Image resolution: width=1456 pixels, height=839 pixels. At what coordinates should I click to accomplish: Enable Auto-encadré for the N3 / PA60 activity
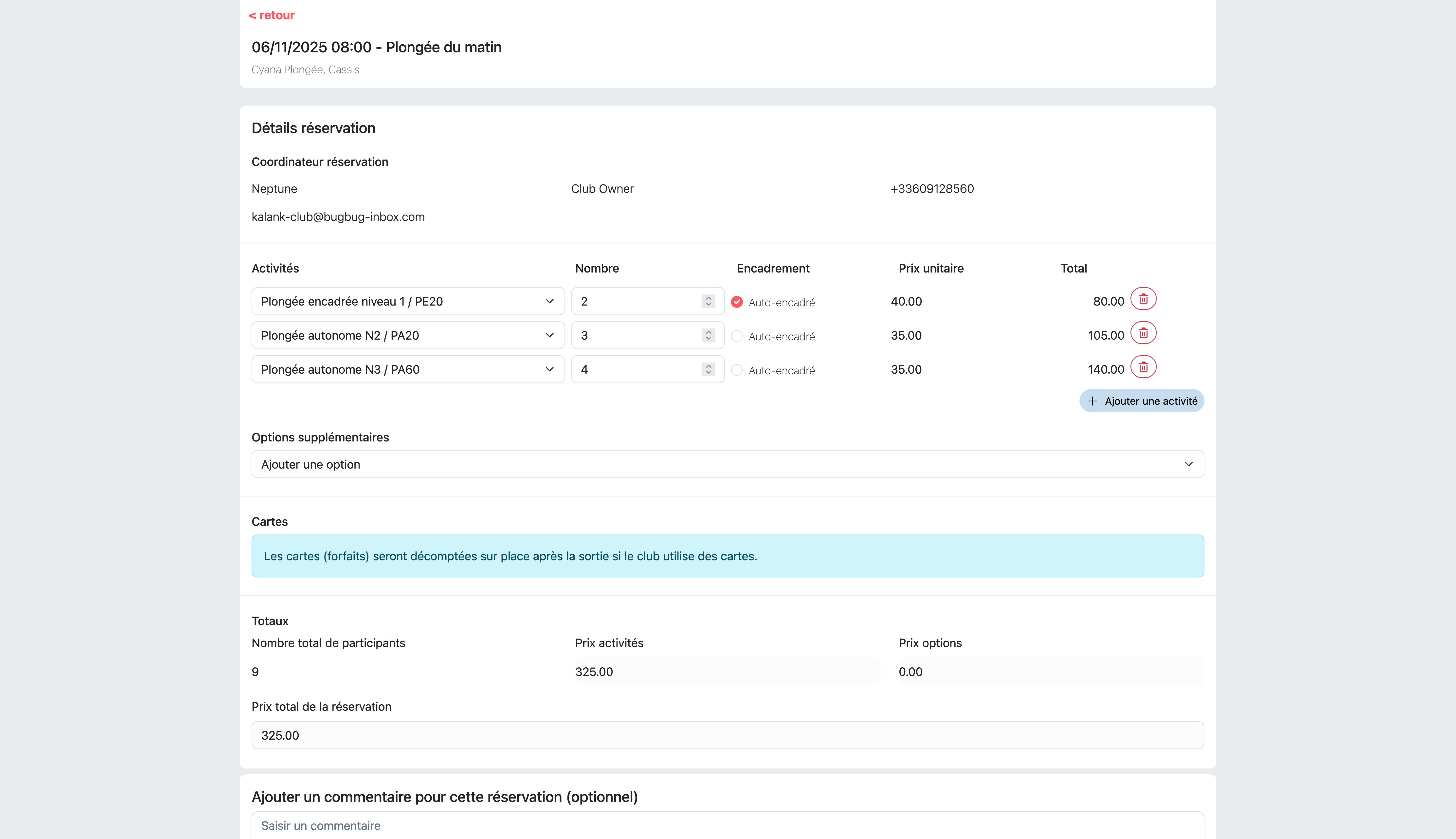coord(736,370)
